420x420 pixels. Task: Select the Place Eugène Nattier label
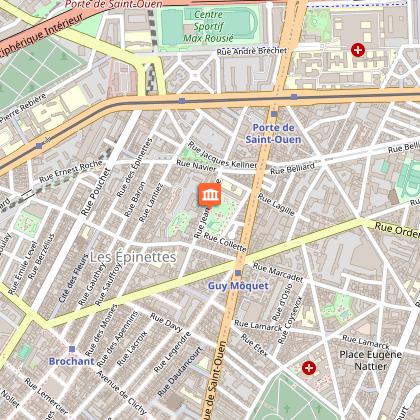371,360
